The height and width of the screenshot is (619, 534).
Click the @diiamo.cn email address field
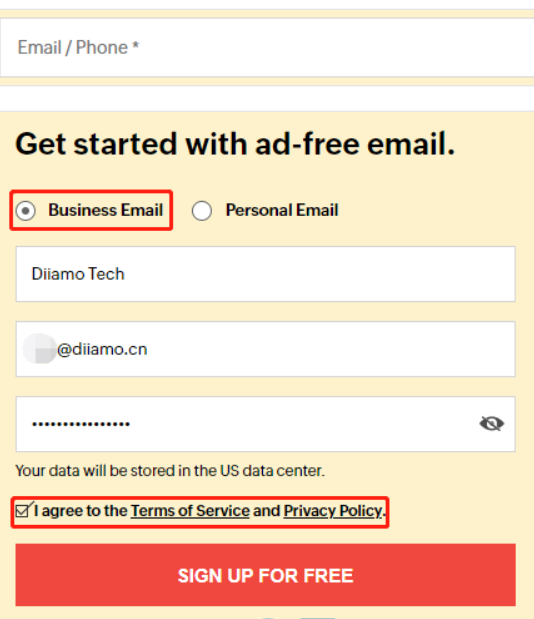coord(266,349)
